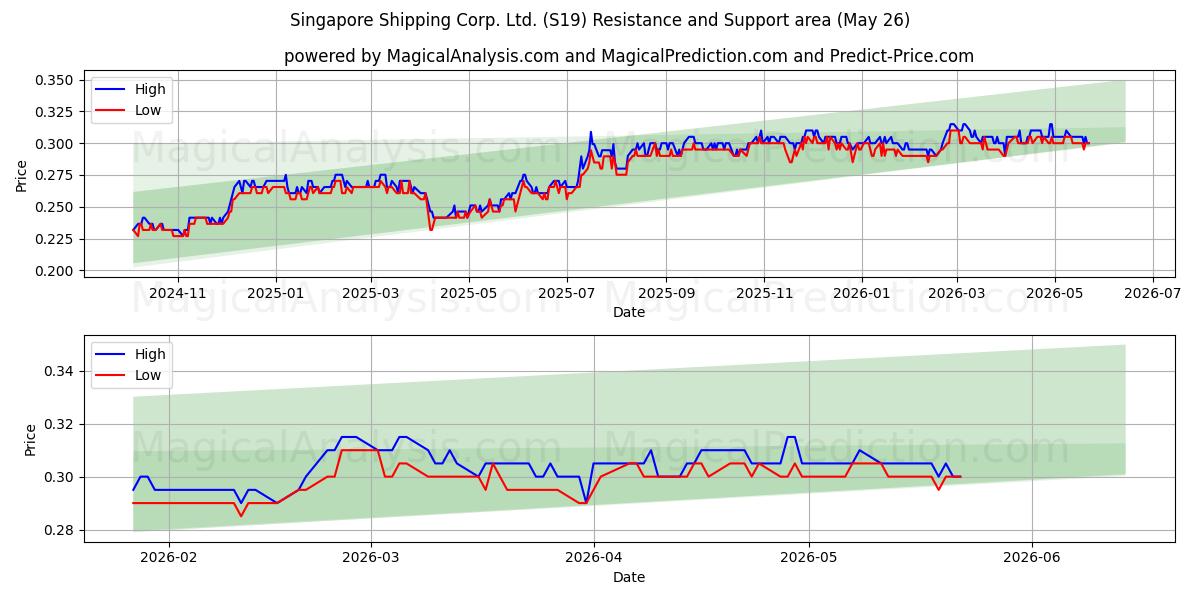Click the 2025-03 date tick label

tap(371, 293)
